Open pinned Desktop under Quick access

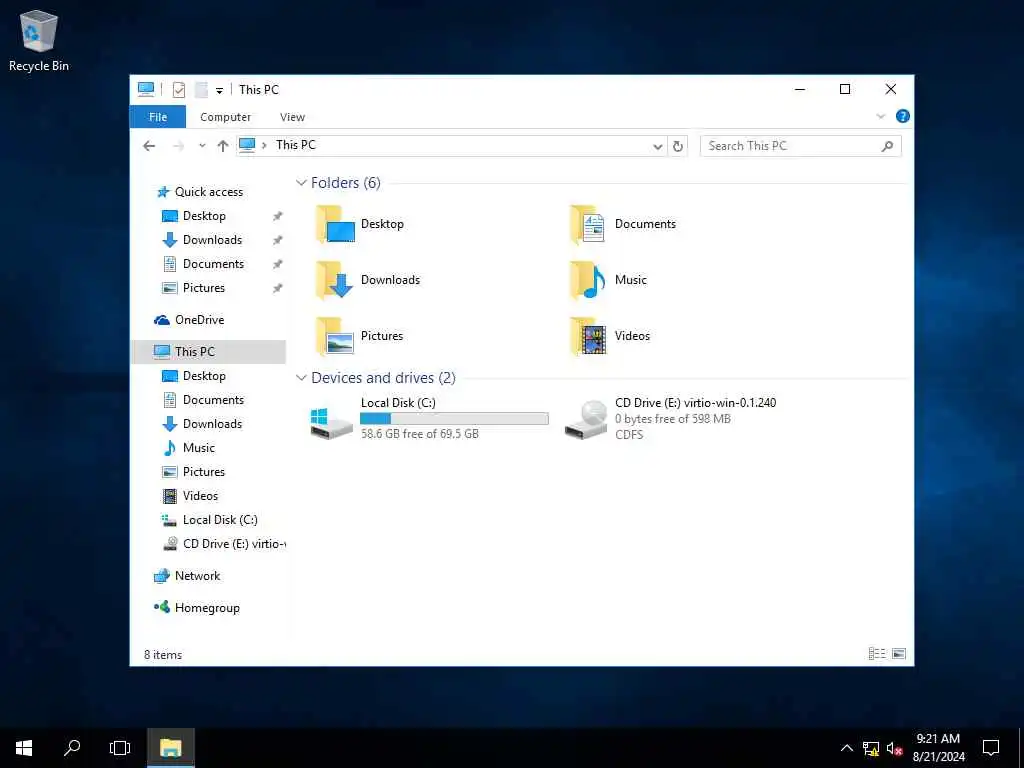pyautogui.click(x=204, y=216)
